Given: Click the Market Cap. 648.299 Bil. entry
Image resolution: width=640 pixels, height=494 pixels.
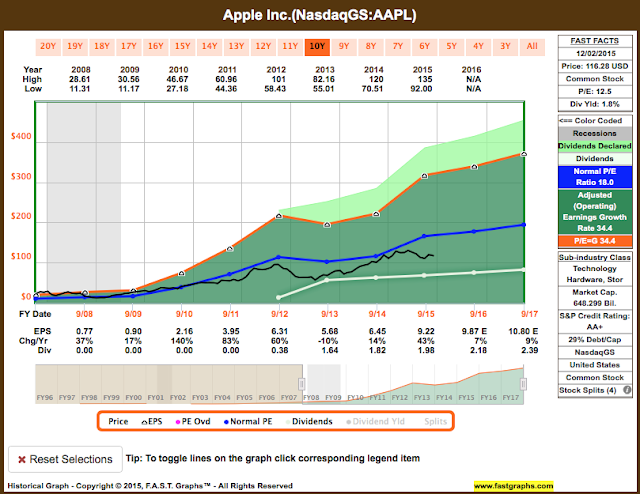Looking at the screenshot, I should point(595,298).
